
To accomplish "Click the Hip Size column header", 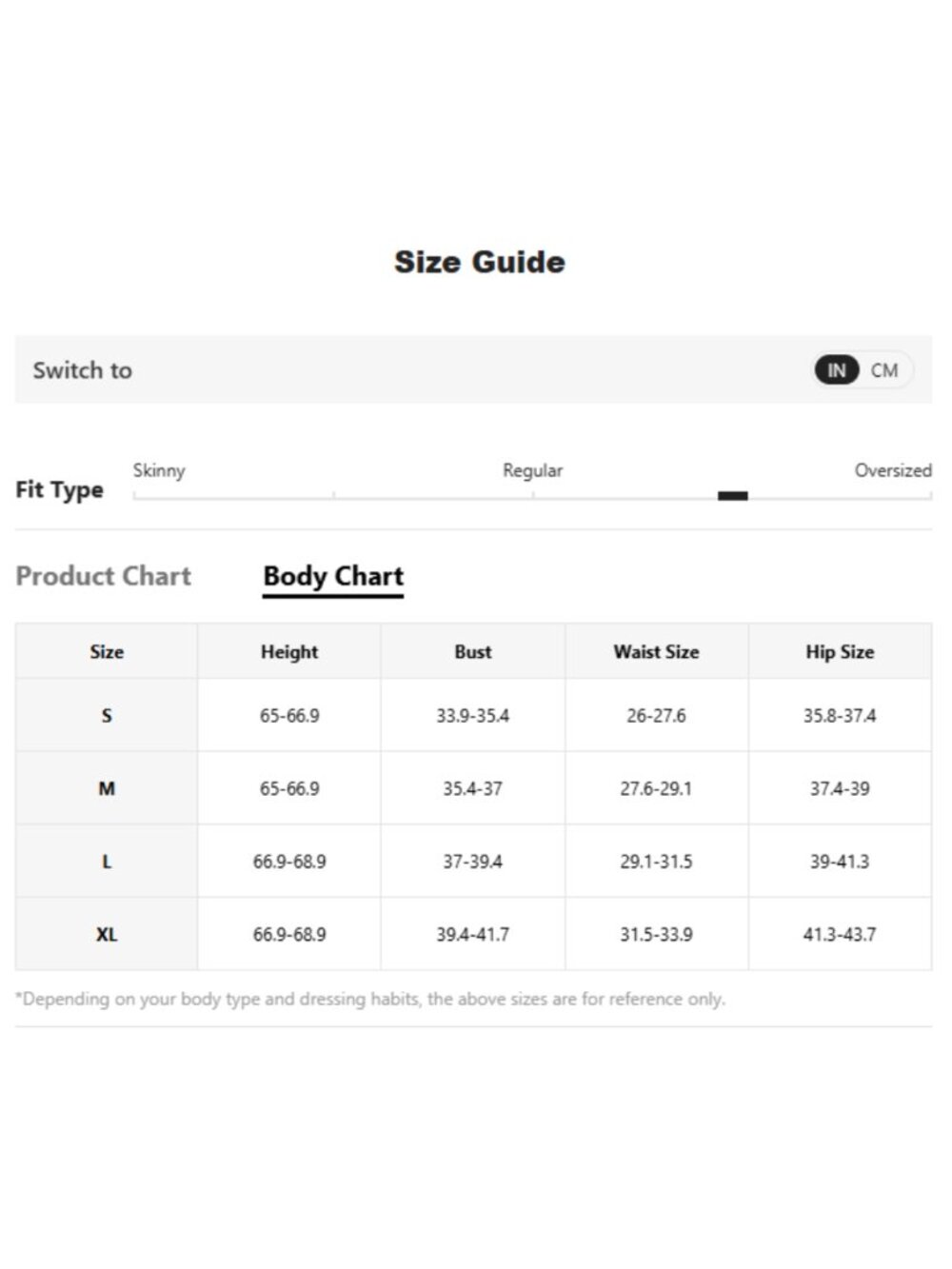I will [840, 652].
